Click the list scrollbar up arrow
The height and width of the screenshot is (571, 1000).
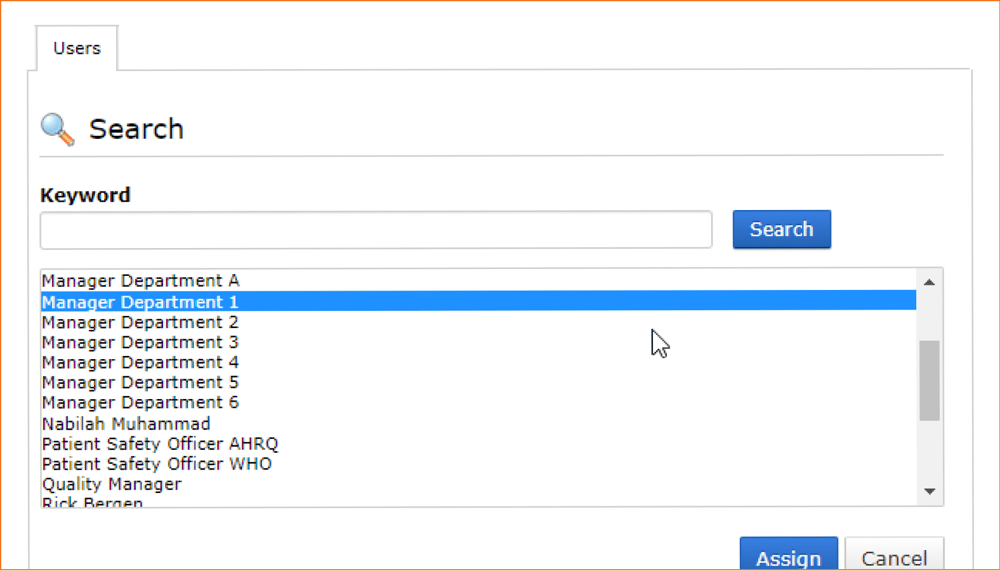coord(929,282)
